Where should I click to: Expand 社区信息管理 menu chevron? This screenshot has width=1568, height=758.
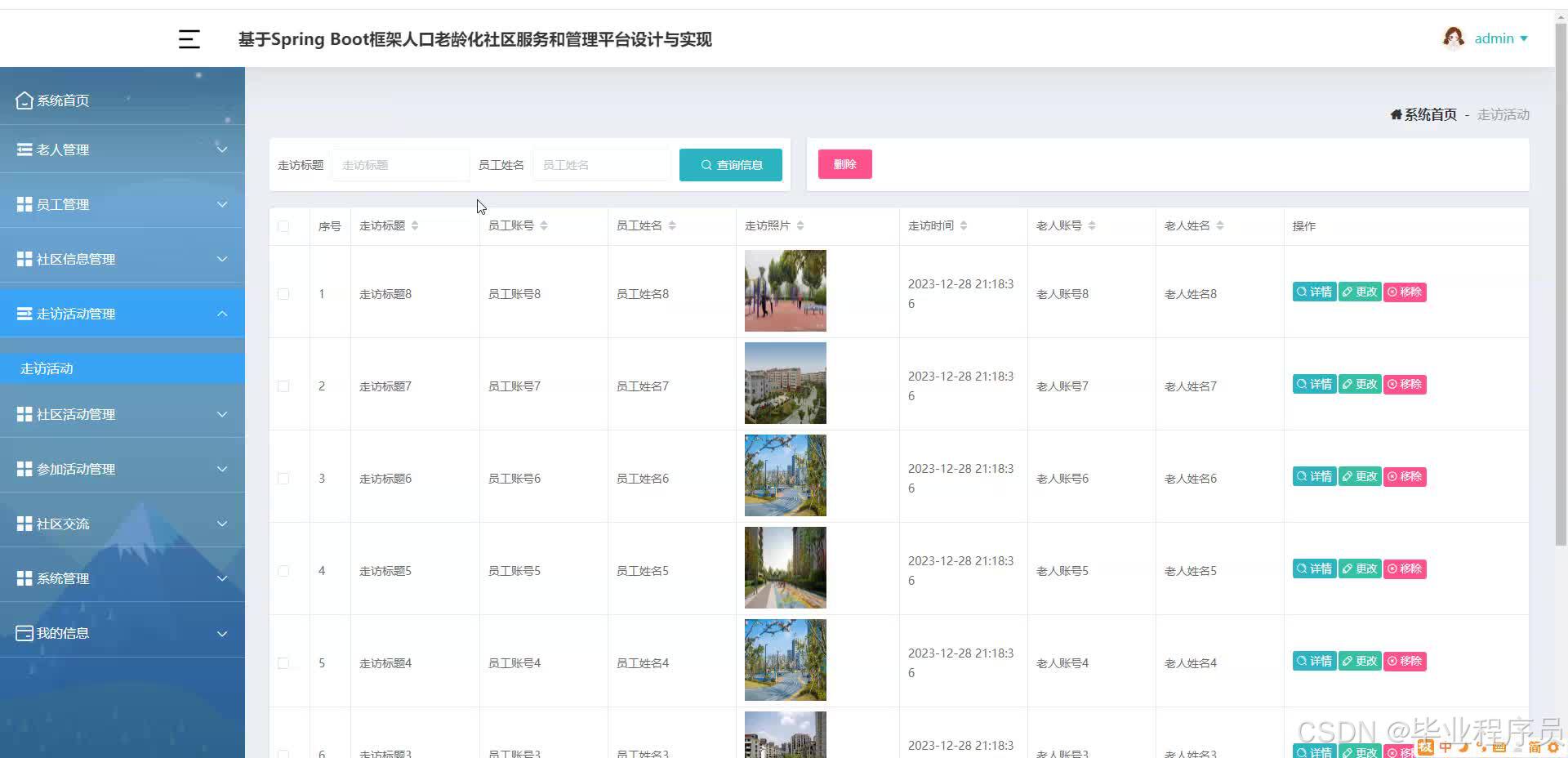(222, 259)
